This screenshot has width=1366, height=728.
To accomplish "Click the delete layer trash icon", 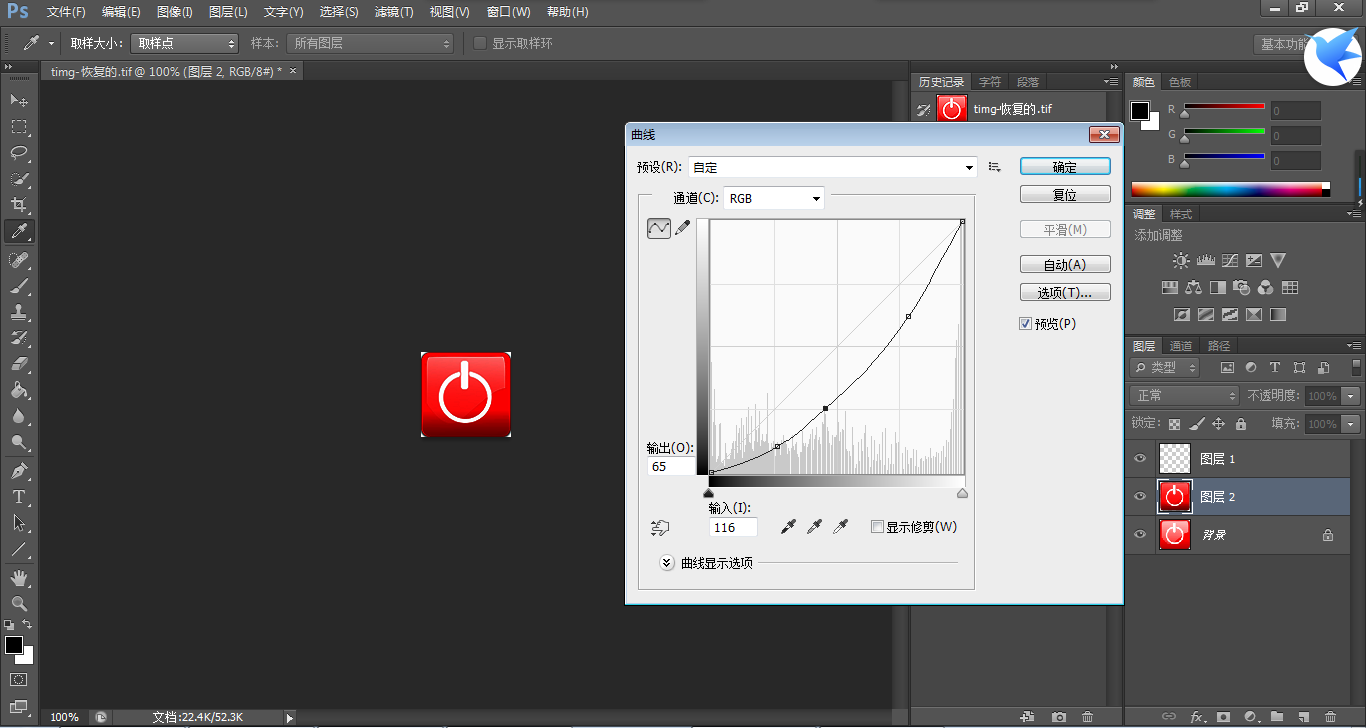I will [x=1329, y=717].
